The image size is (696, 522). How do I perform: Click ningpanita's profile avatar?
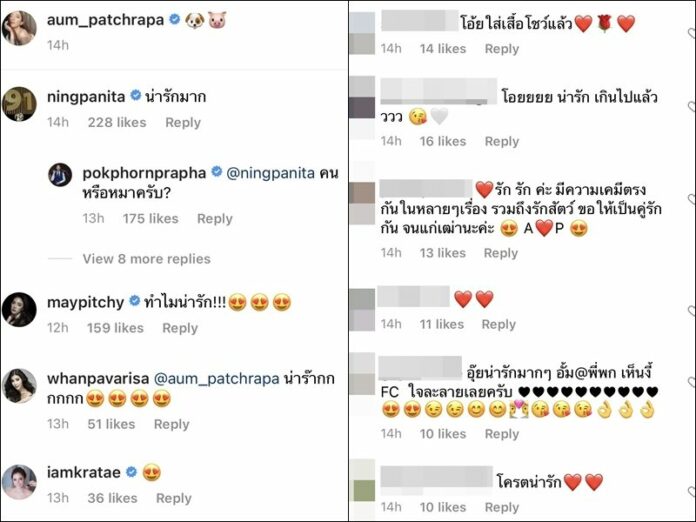point(19,104)
